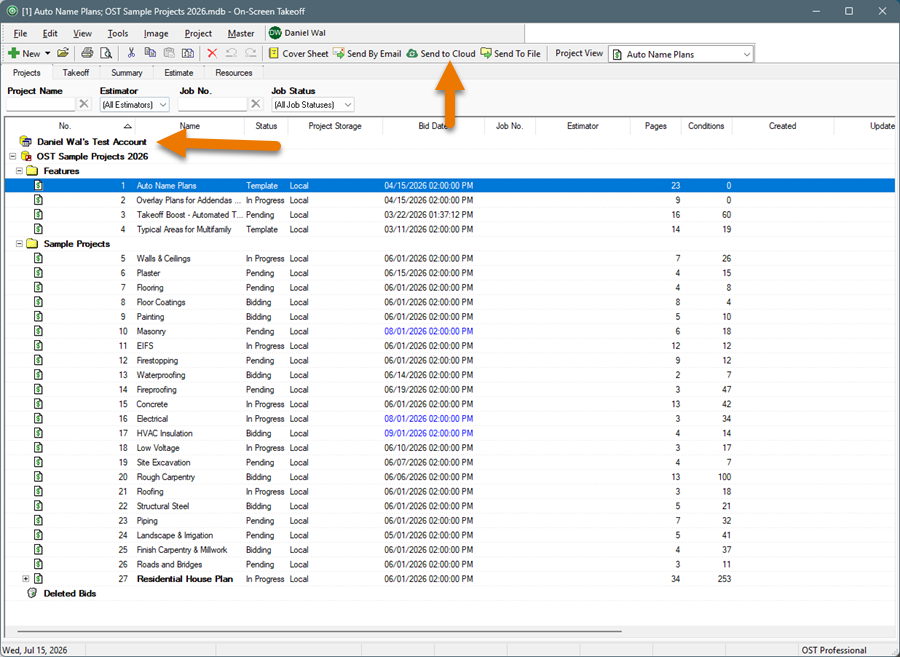The height and width of the screenshot is (657, 900).
Task: Select the Landscape & Irrigation project
Action: [x=450, y=535]
